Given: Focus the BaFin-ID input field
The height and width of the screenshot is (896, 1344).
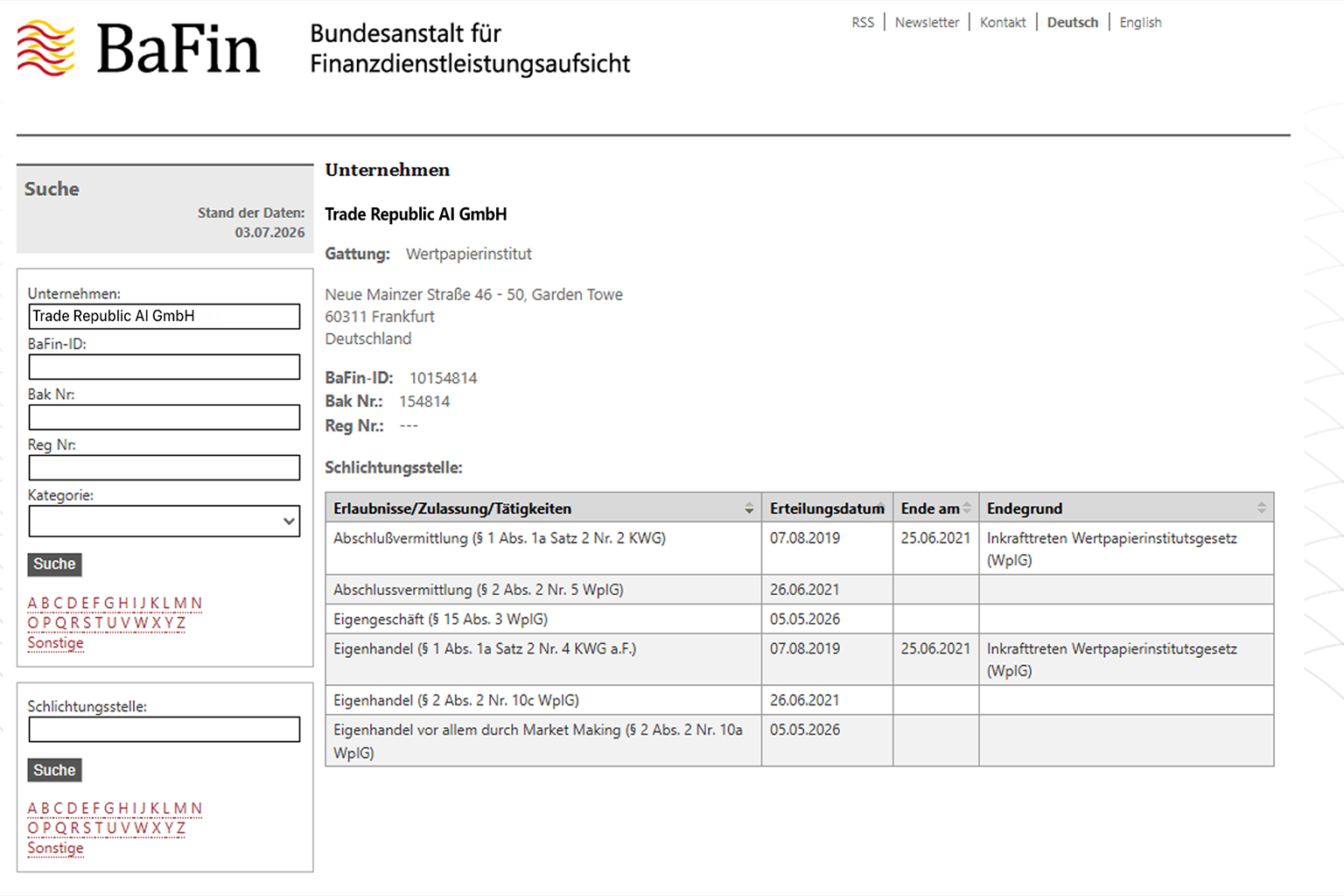Looking at the screenshot, I should coord(164,367).
